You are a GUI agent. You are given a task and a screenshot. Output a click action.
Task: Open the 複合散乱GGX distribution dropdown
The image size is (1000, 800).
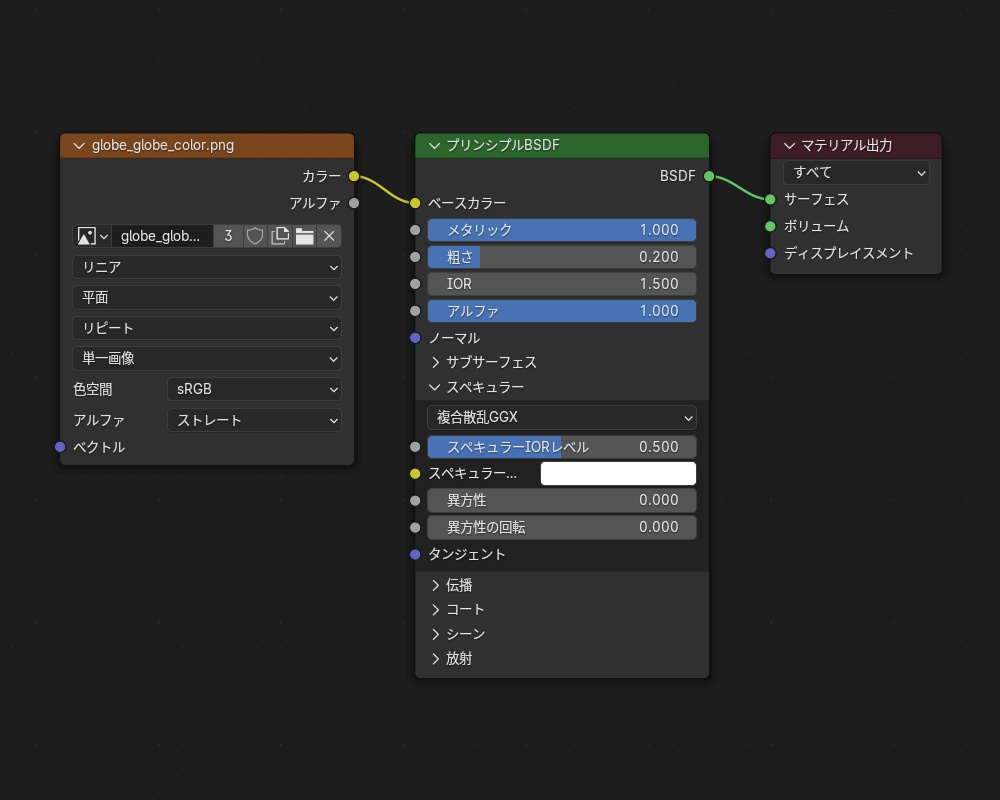(x=562, y=417)
